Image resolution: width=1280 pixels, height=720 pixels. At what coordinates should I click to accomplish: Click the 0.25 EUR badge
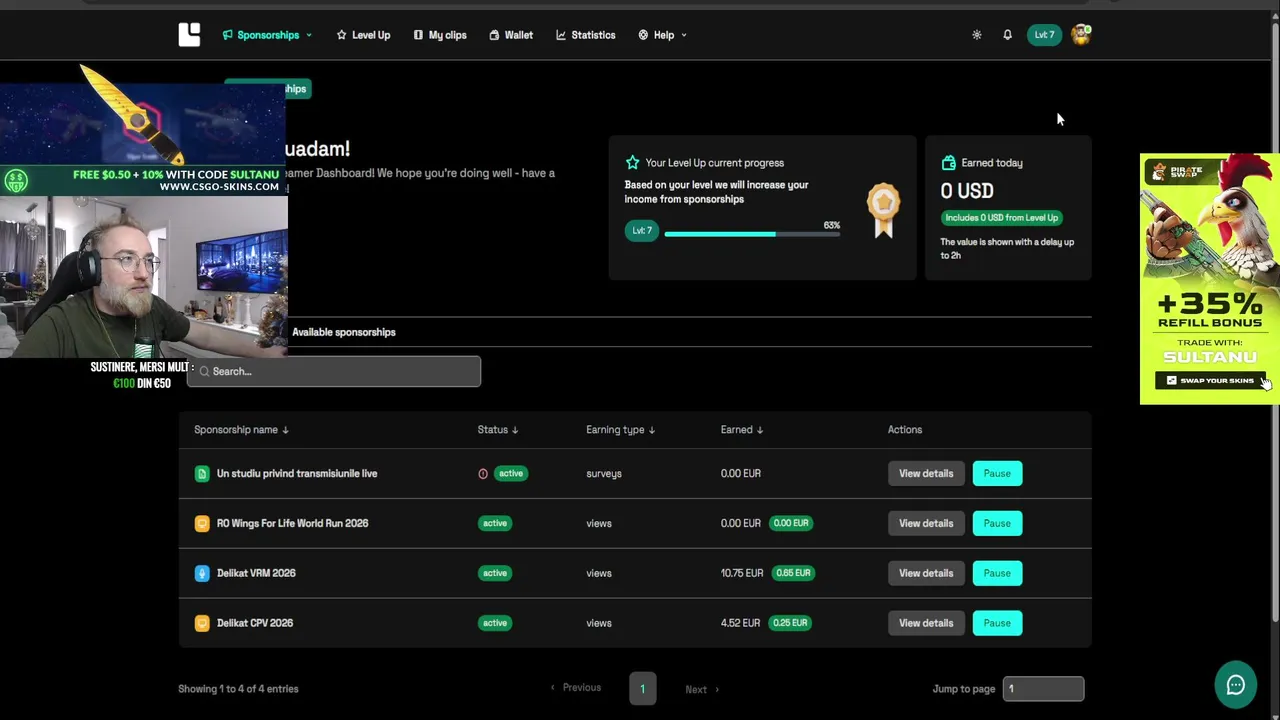tap(790, 623)
